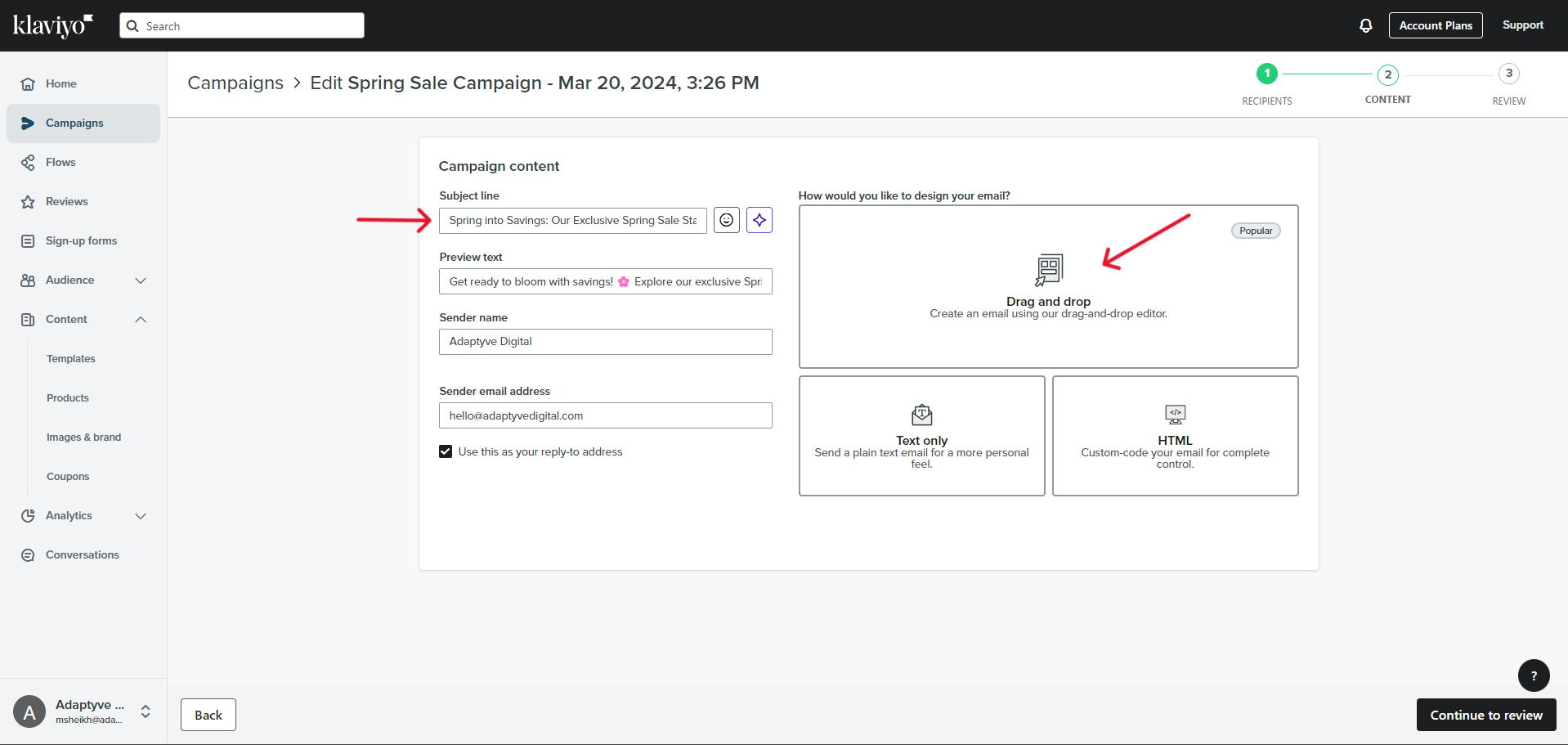This screenshot has width=1568, height=745.
Task: Choose the HTML custom-code email option
Action: [1175, 436]
